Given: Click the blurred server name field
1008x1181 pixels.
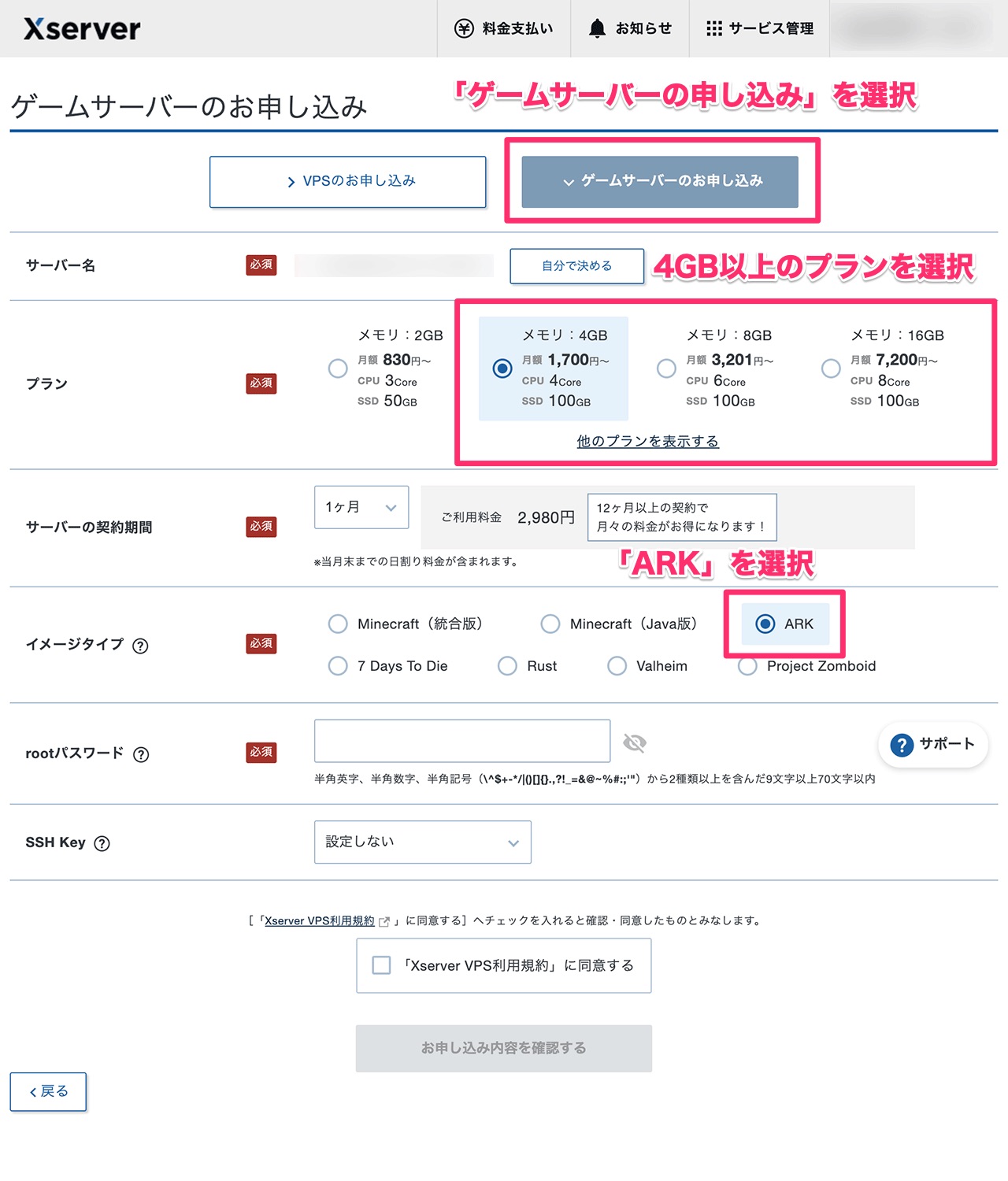Looking at the screenshot, I should pyautogui.click(x=394, y=265).
